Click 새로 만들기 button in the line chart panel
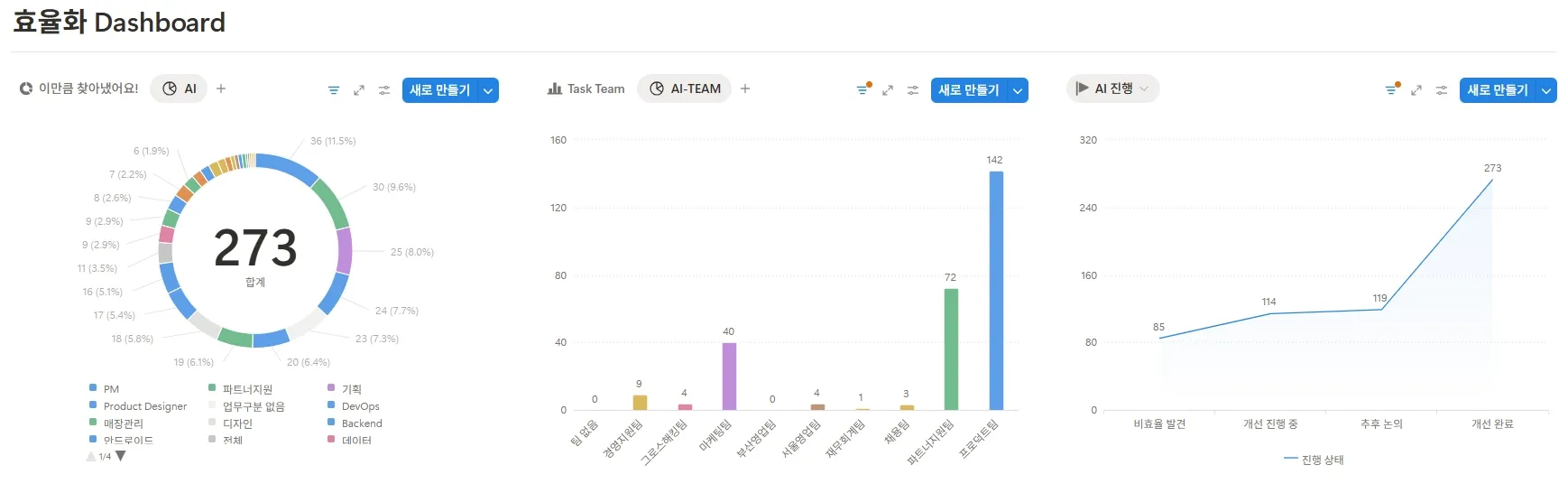 [x=1497, y=90]
